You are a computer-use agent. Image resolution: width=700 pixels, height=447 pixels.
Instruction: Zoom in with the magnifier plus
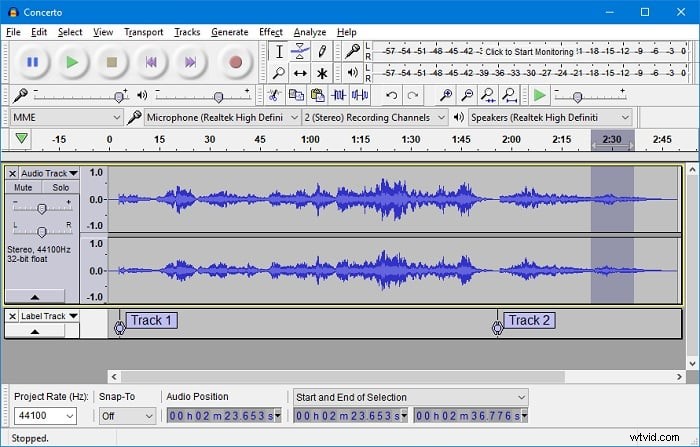coord(446,95)
